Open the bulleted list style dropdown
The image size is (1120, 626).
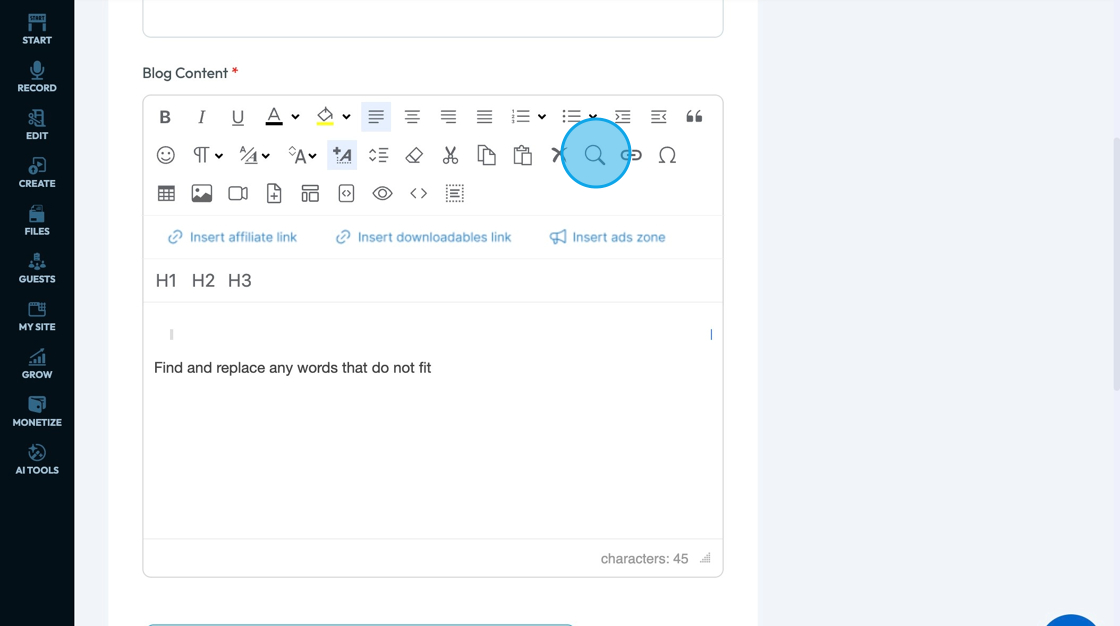(593, 116)
